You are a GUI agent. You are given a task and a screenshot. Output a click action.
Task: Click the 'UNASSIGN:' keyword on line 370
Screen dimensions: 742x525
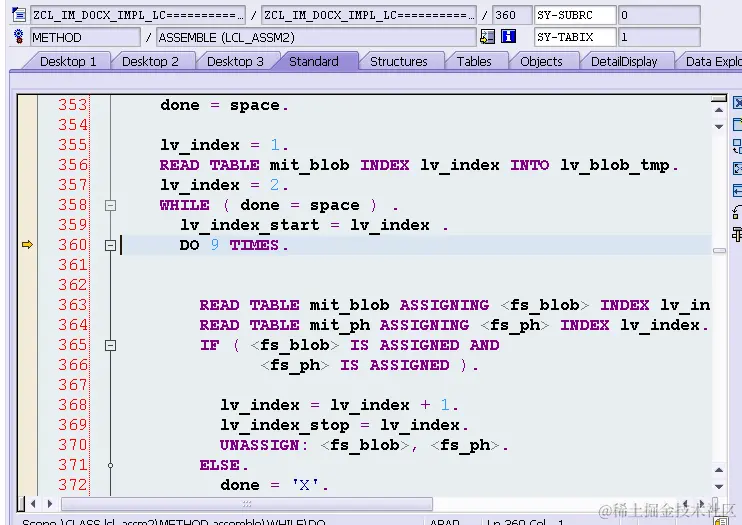pyautogui.click(x=264, y=445)
